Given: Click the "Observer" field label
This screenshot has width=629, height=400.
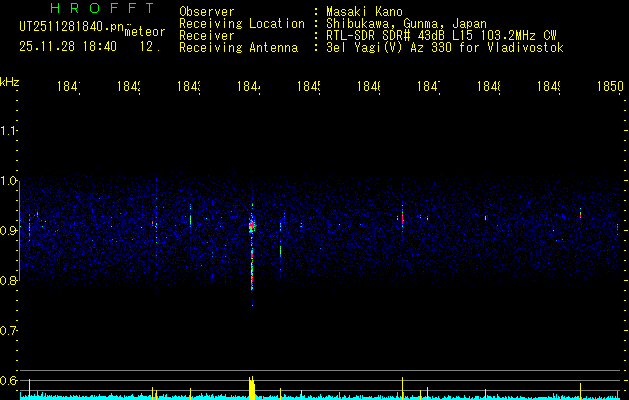Looking at the screenshot, I should tap(207, 12).
